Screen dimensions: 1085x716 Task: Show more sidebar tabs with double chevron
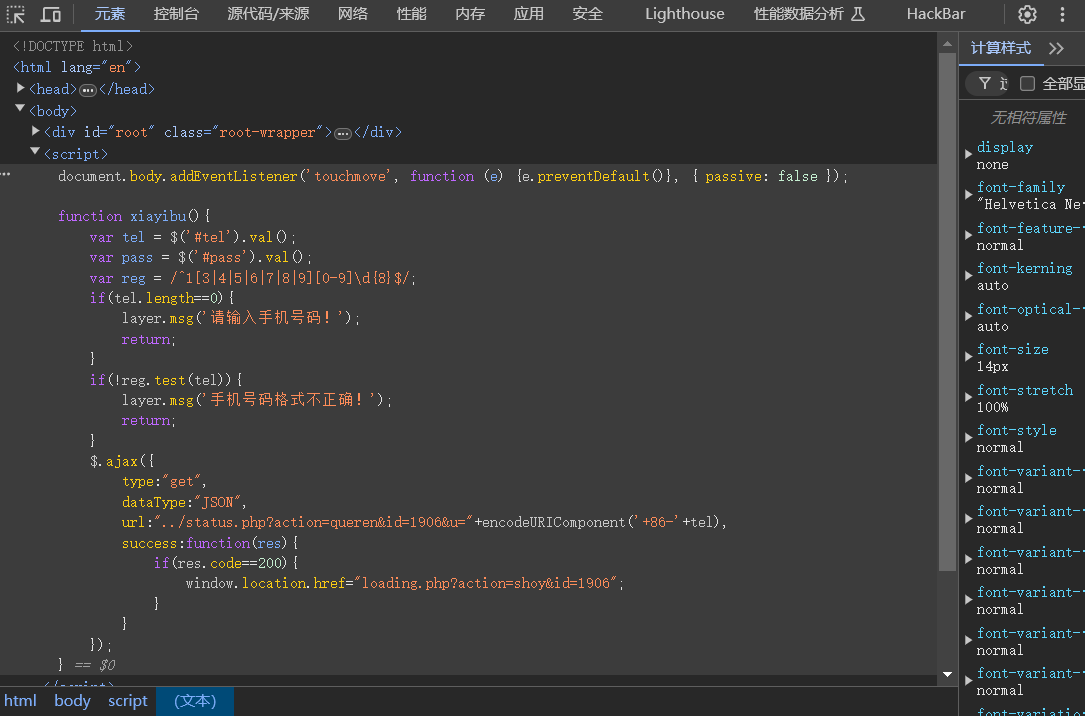(1056, 48)
